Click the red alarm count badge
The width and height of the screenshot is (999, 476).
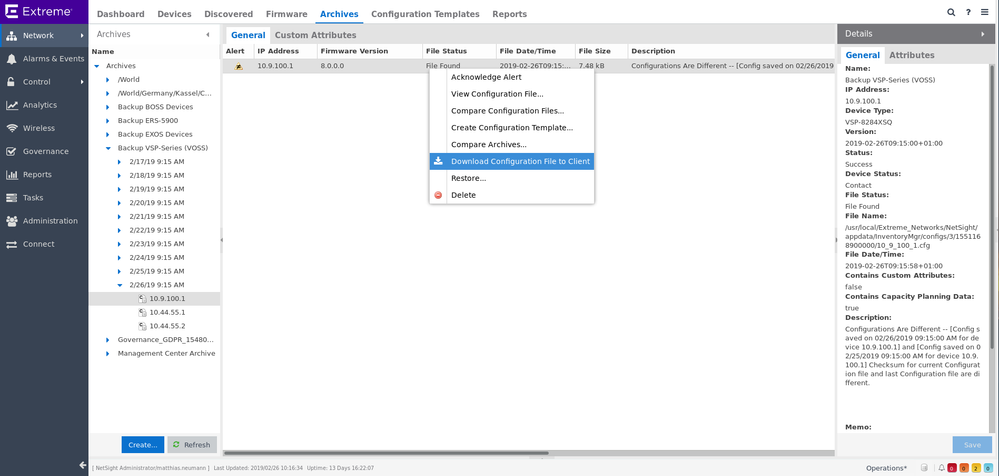pyautogui.click(x=952, y=468)
